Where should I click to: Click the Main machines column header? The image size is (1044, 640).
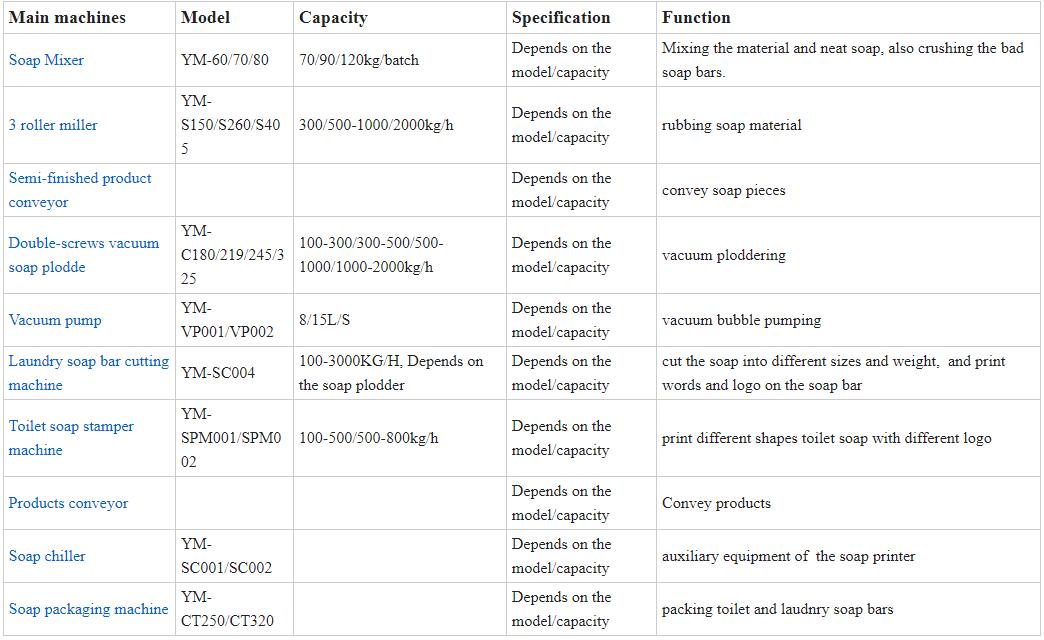click(x=67, y=17)
